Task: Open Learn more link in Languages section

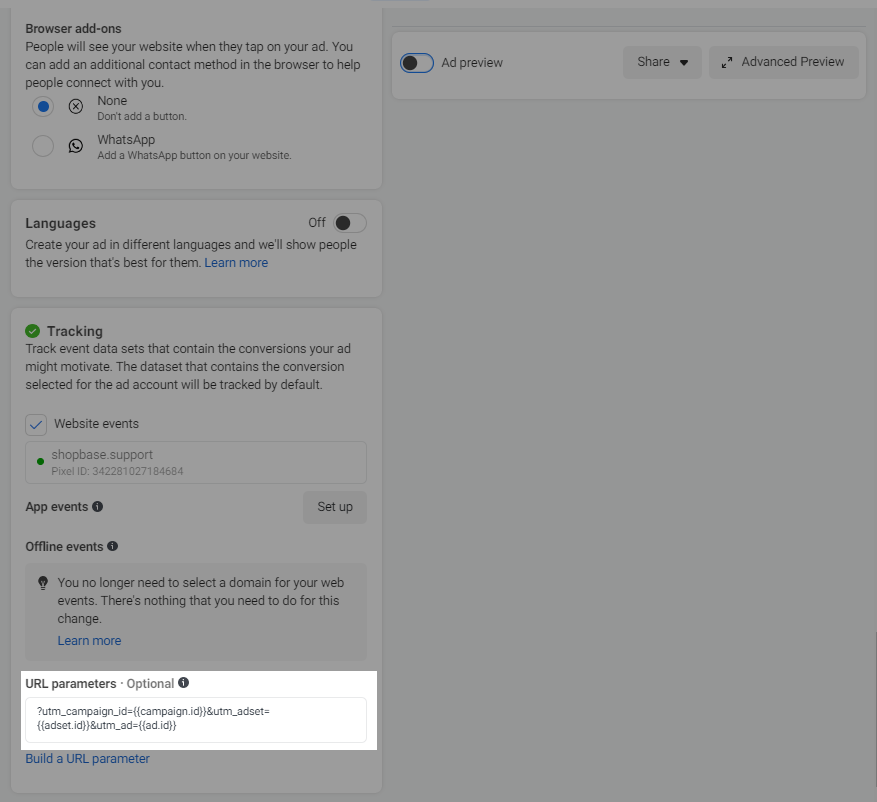Action: 236,263
